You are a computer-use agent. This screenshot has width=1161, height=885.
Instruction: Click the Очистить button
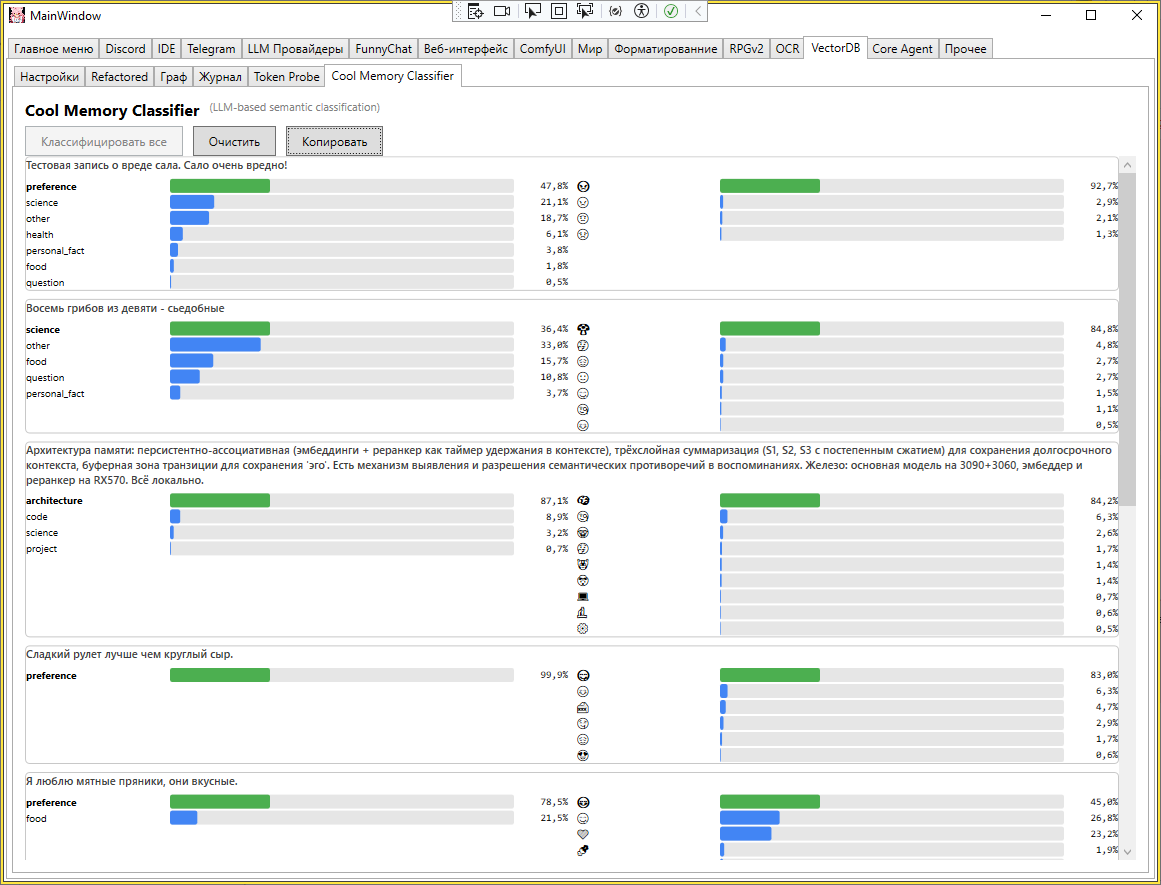tap(235, 141)
